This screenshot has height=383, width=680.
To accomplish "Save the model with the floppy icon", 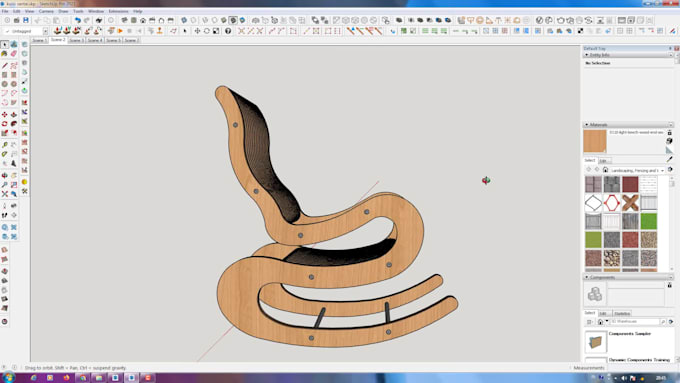I will coord(26,20).
